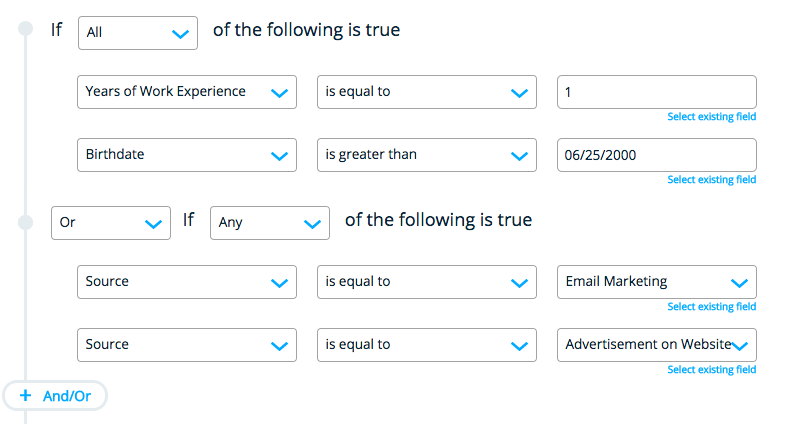803x424 pixels.
Task: Click the date field showing 06/25/2000
Action: click(656, 155)
